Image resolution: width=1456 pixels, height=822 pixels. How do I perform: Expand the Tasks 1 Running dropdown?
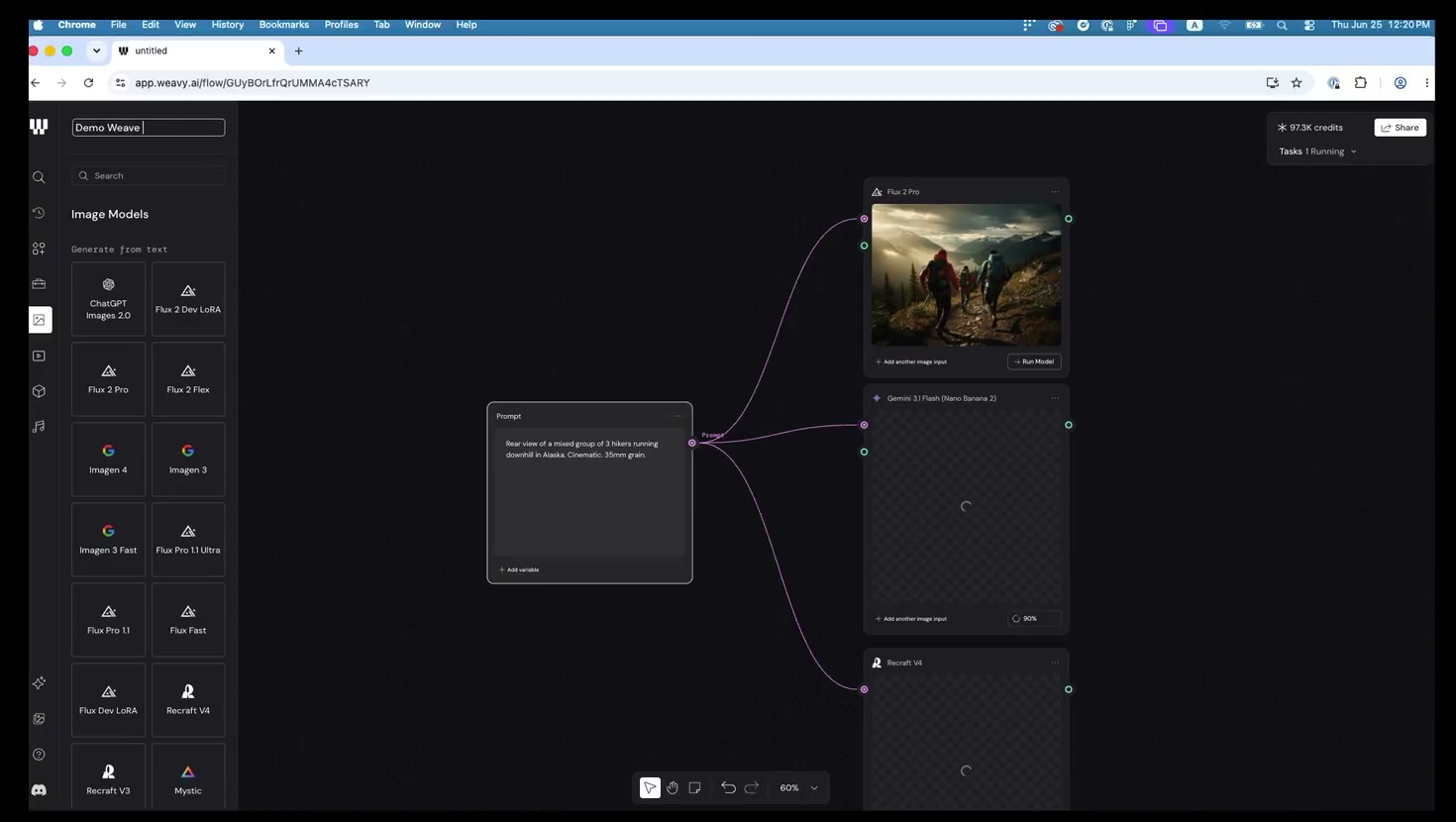[1318, 152]
